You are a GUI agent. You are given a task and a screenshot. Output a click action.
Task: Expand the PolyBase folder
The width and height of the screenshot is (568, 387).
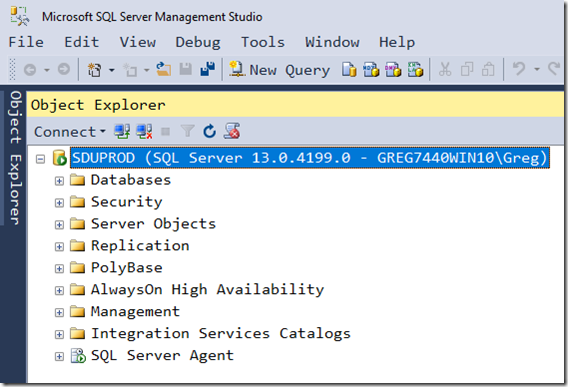[59, 269]
